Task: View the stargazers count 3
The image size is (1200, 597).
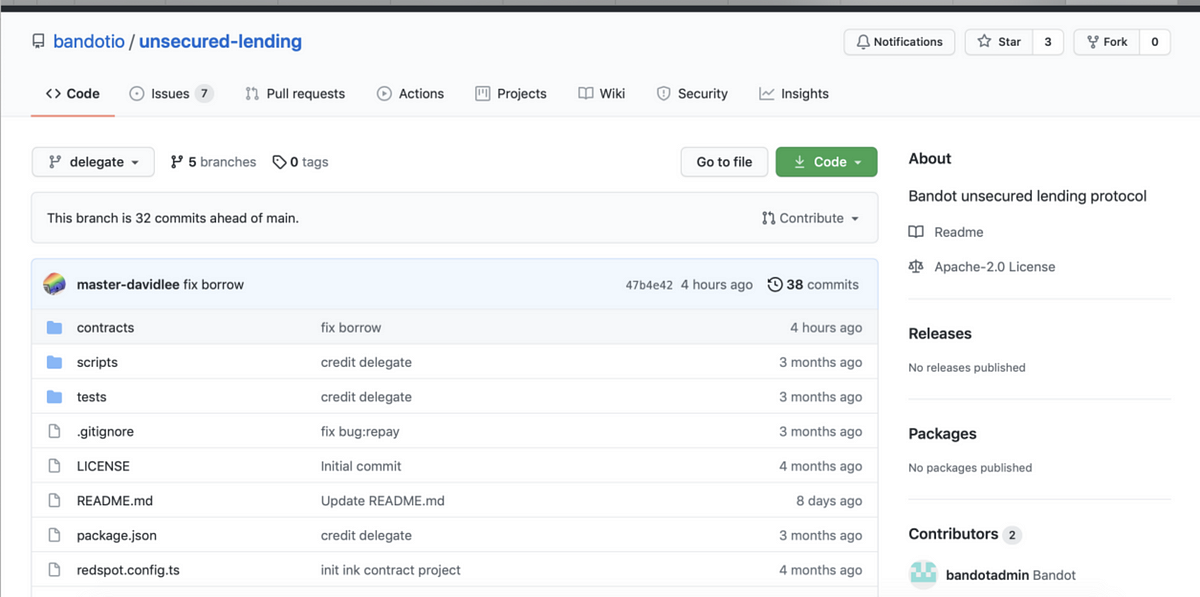Action: 1047,42
